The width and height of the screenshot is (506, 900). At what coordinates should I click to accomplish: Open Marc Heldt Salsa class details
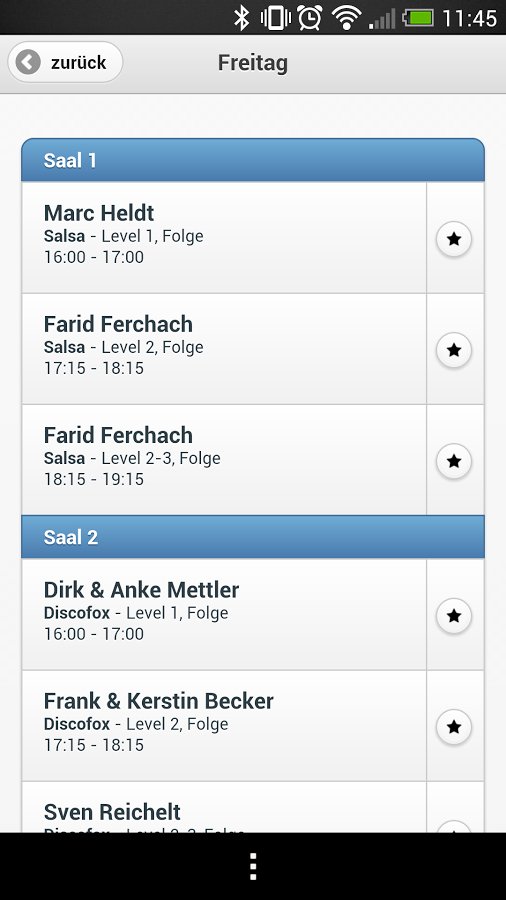224,238
